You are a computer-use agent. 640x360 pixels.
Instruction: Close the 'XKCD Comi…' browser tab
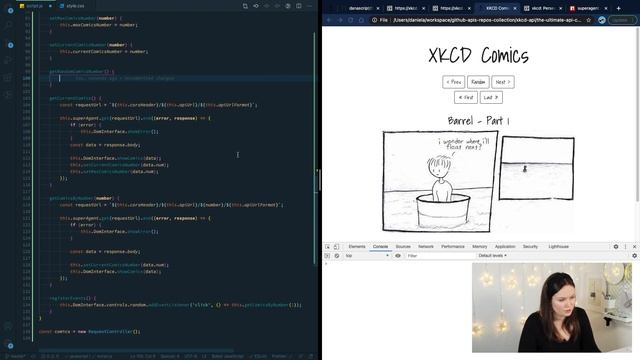(x=515, y=8)
